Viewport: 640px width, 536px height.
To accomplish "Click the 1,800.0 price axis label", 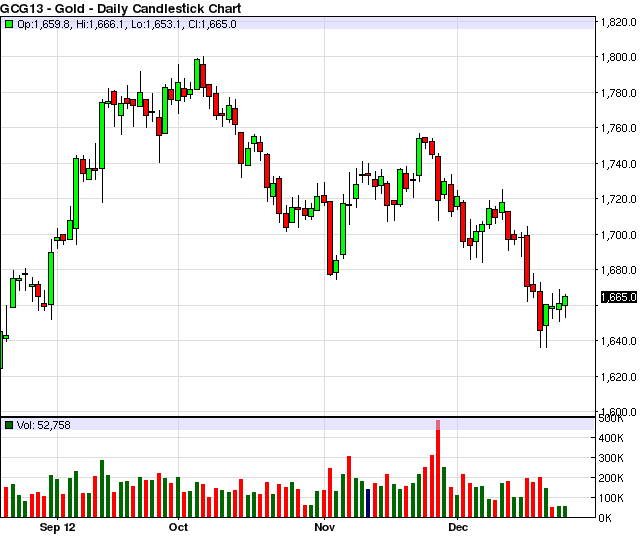I will [619, 57].
